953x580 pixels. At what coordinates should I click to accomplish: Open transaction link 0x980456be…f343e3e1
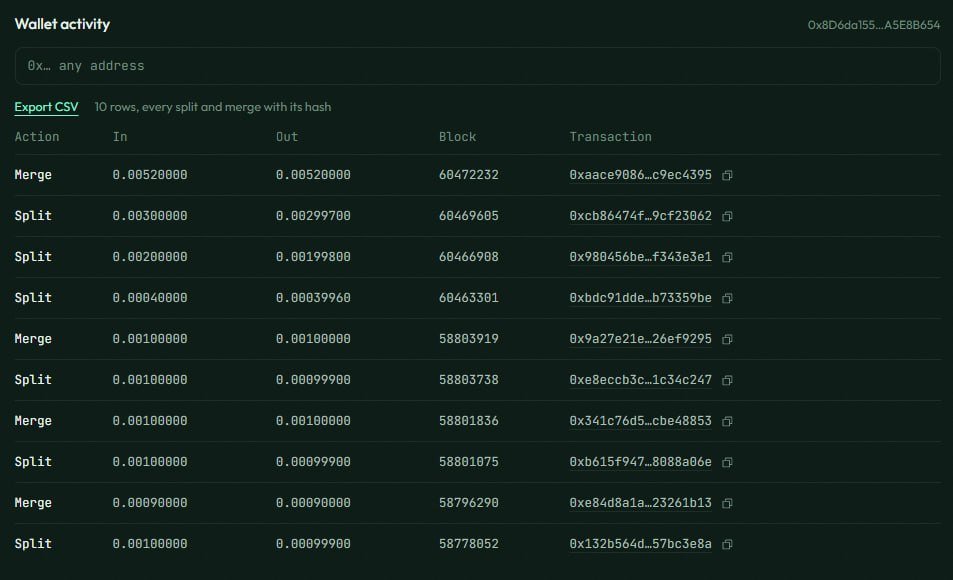pyautogui.click(x=640, y=257)
